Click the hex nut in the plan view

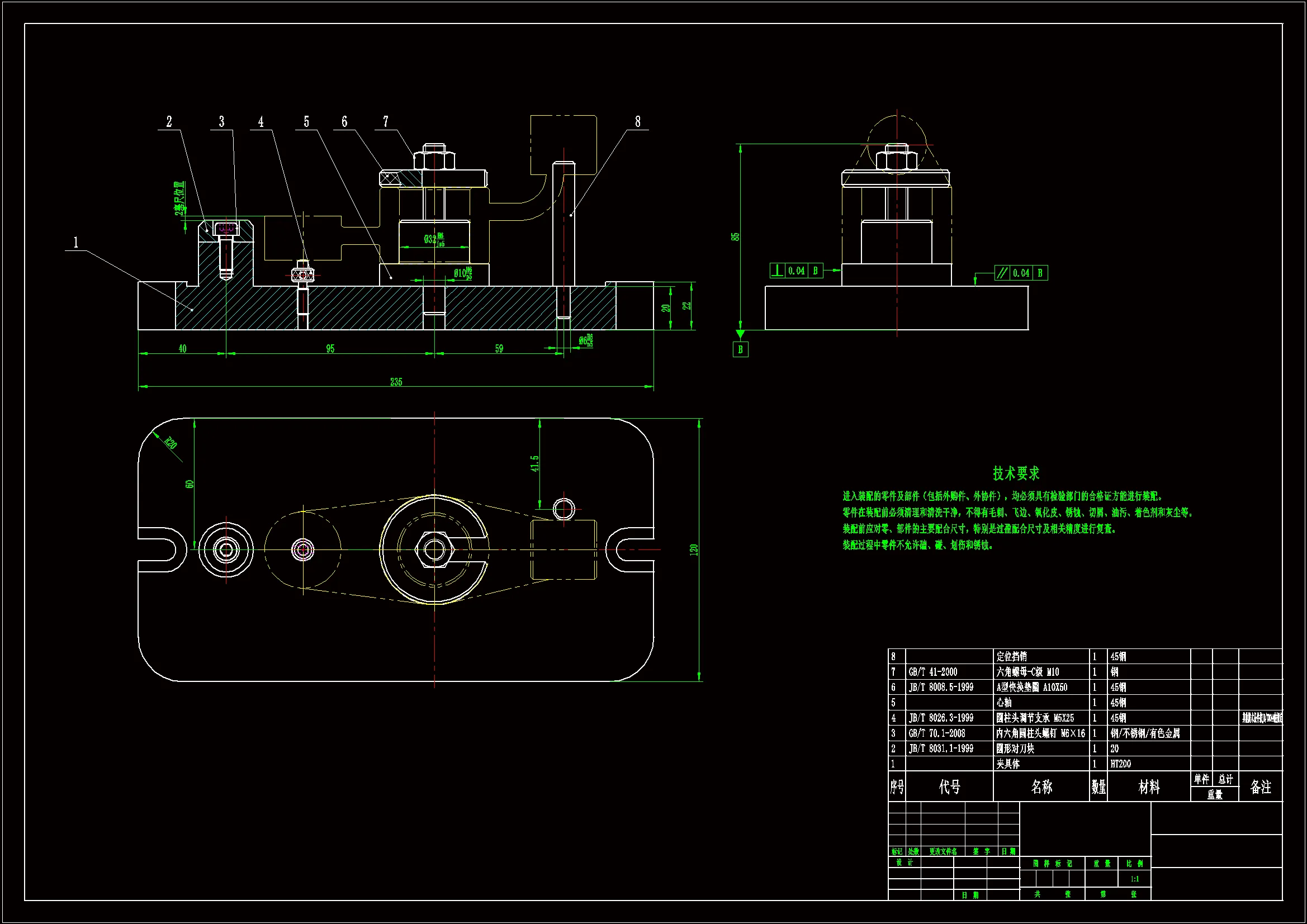pos(434,550)
